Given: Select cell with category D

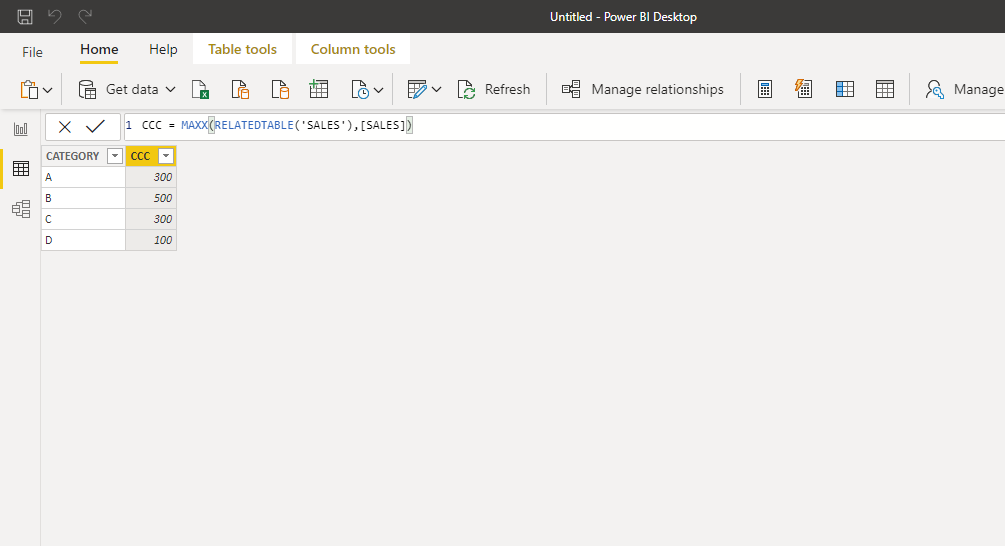Looking at the screenshot, I should click(x=83, y=240).
